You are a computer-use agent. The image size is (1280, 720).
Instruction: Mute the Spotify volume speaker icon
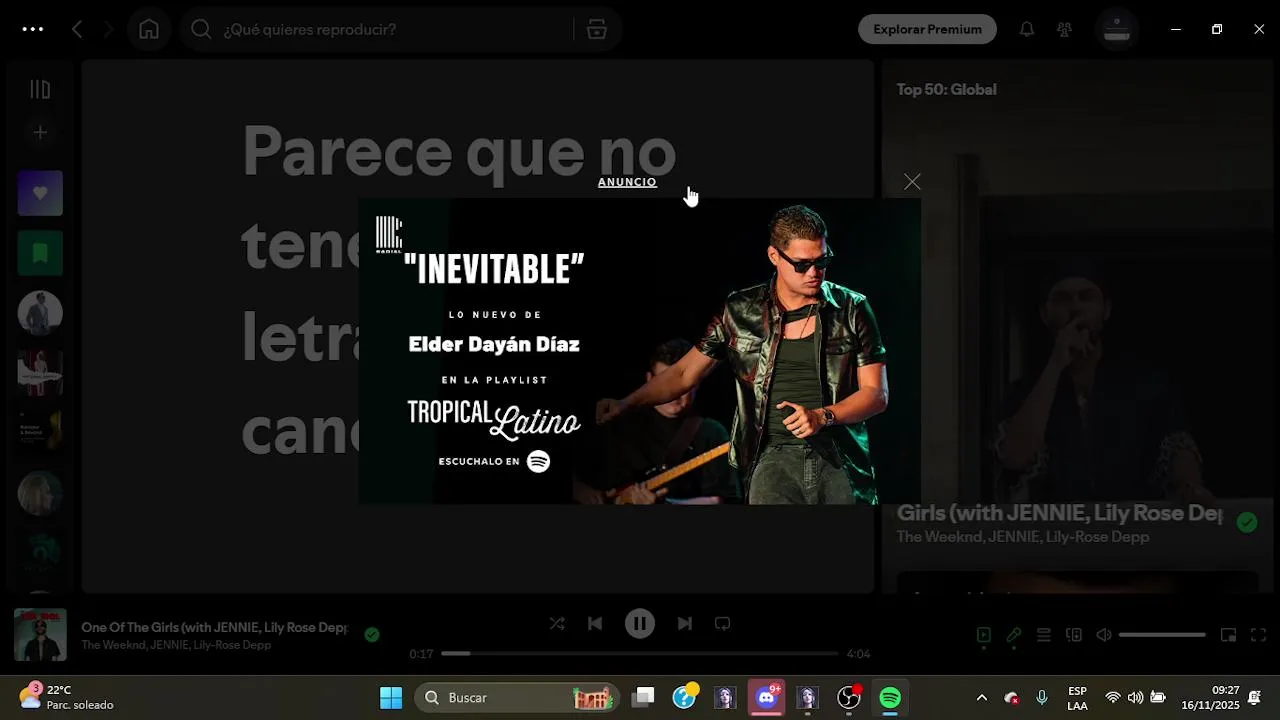[1104, 635]
